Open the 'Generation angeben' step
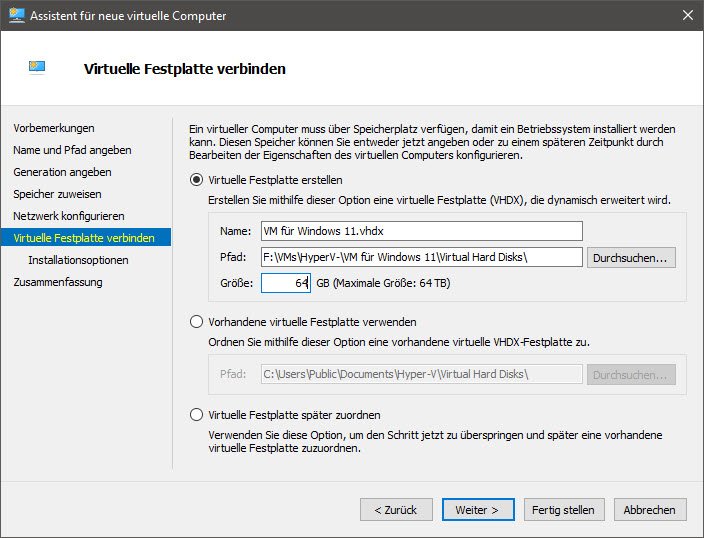The image size is (704, 538). click(x=62, y=172)
